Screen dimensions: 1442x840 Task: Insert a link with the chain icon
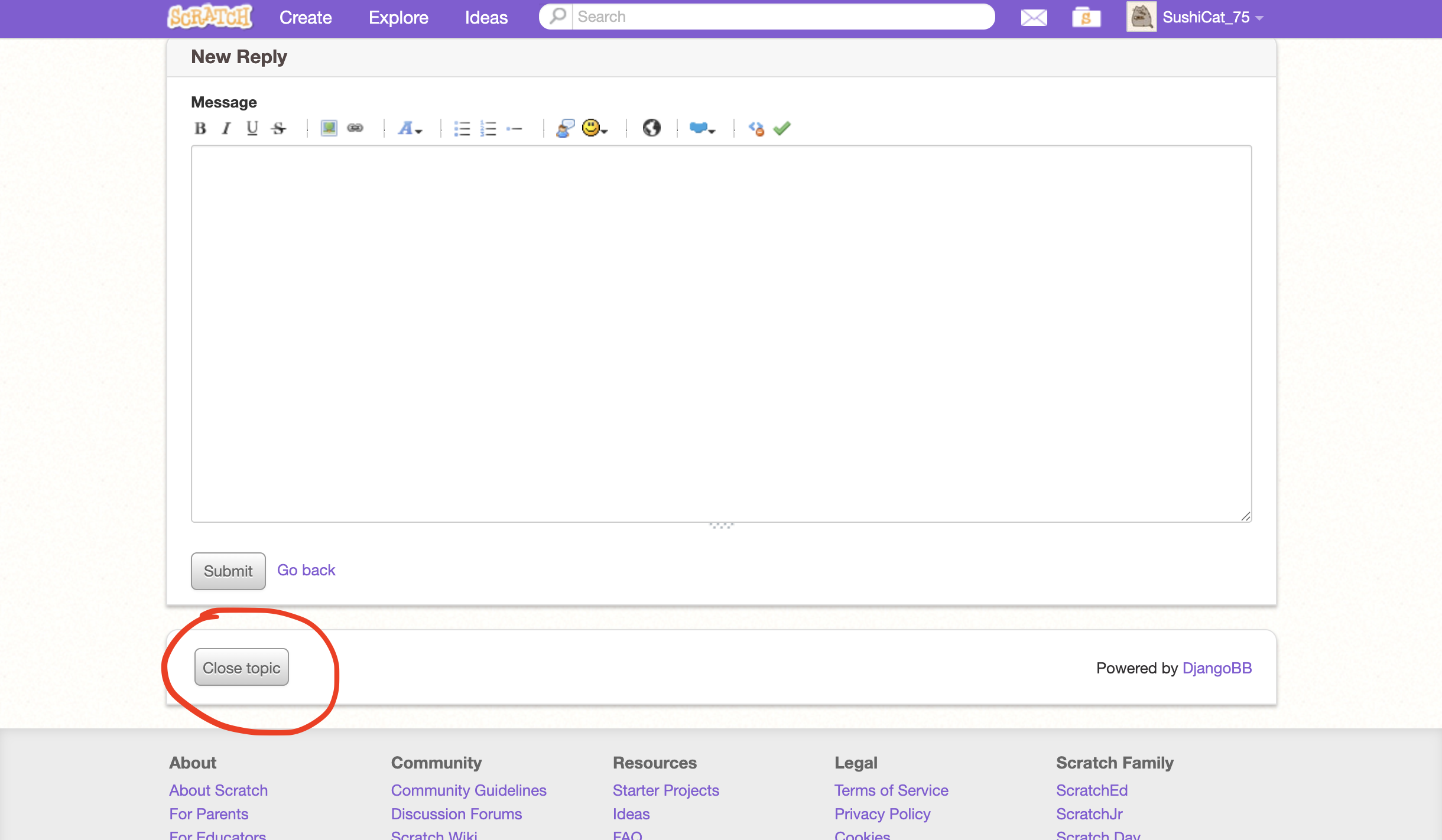coord(355,128)
